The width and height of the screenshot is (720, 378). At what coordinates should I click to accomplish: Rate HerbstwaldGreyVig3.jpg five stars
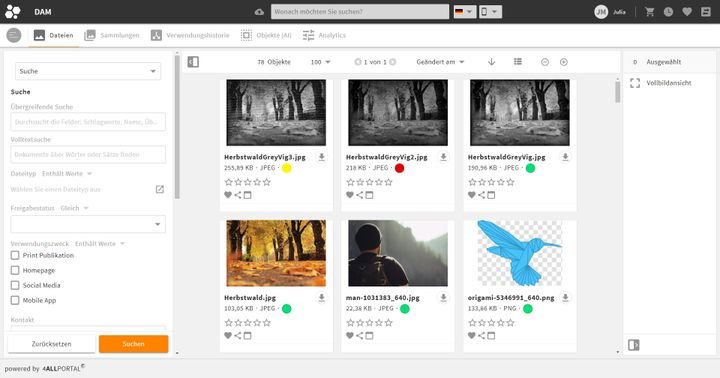[267, 182]
